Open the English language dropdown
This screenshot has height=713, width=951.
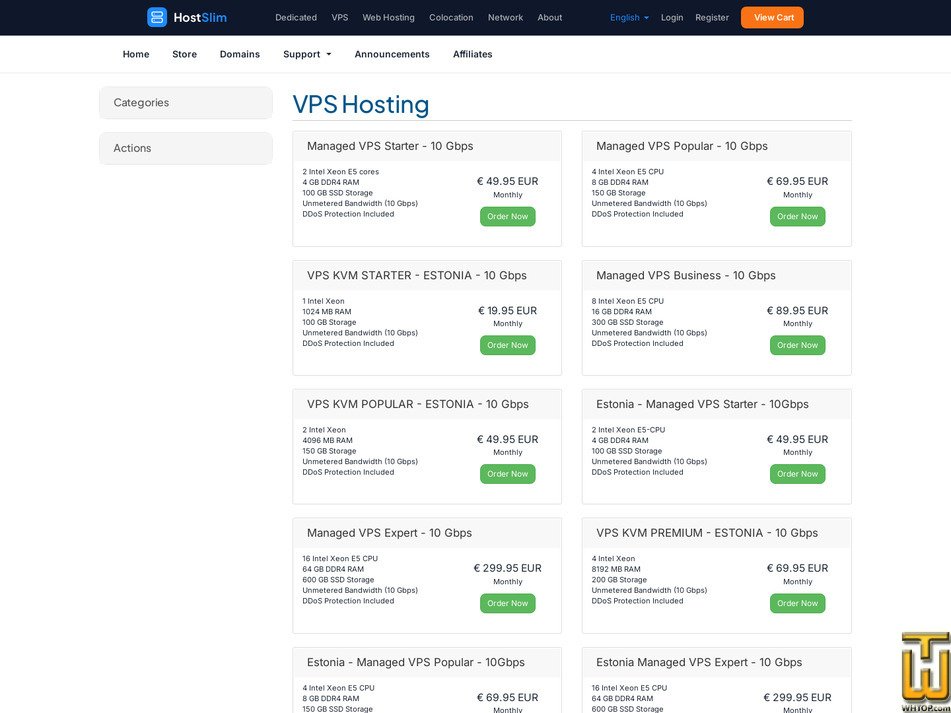tap(629, 18)
